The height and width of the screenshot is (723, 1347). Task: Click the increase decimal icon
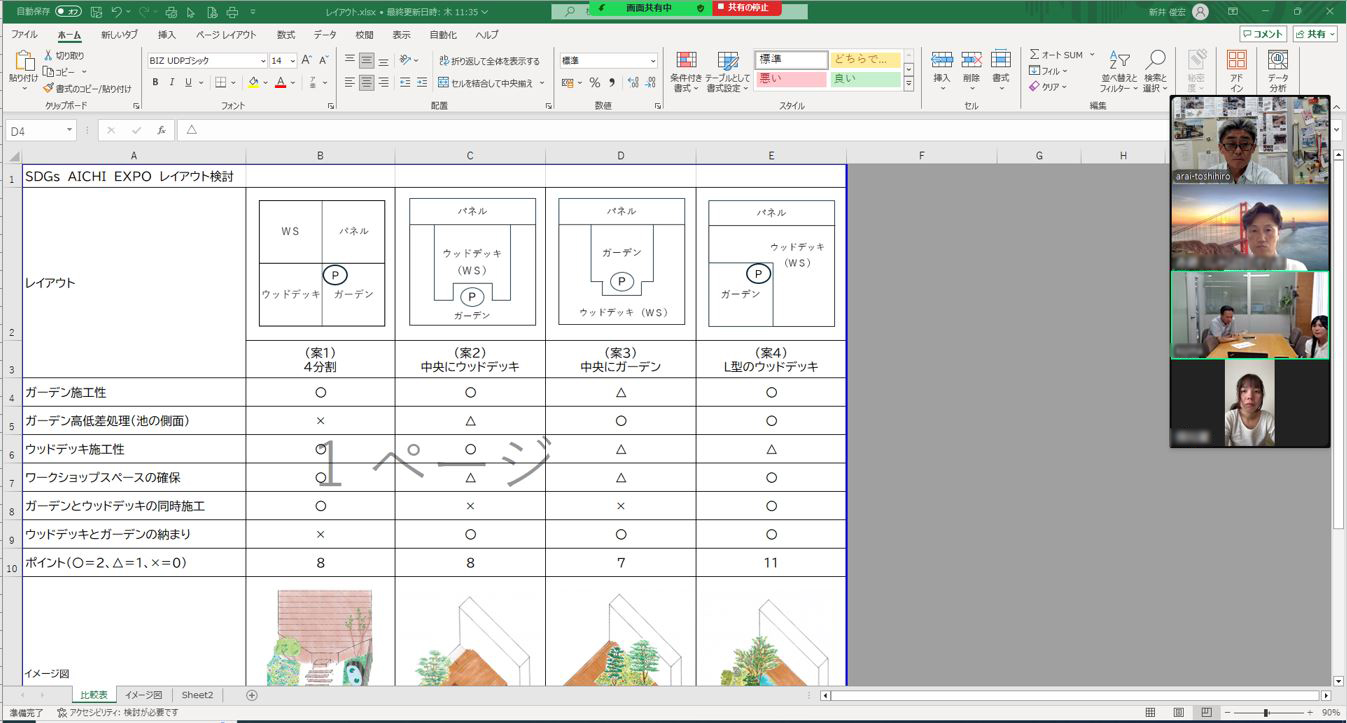632,82
